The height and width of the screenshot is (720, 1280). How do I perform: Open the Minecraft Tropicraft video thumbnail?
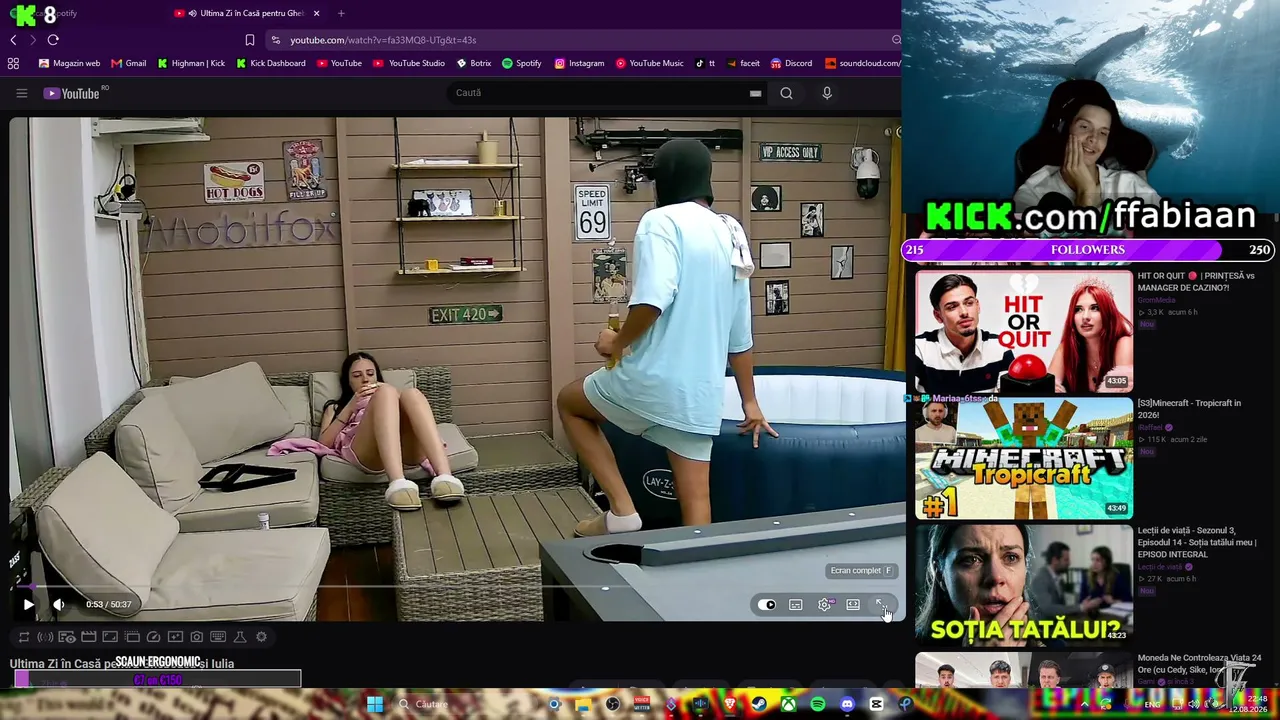tap(1024, 459)
